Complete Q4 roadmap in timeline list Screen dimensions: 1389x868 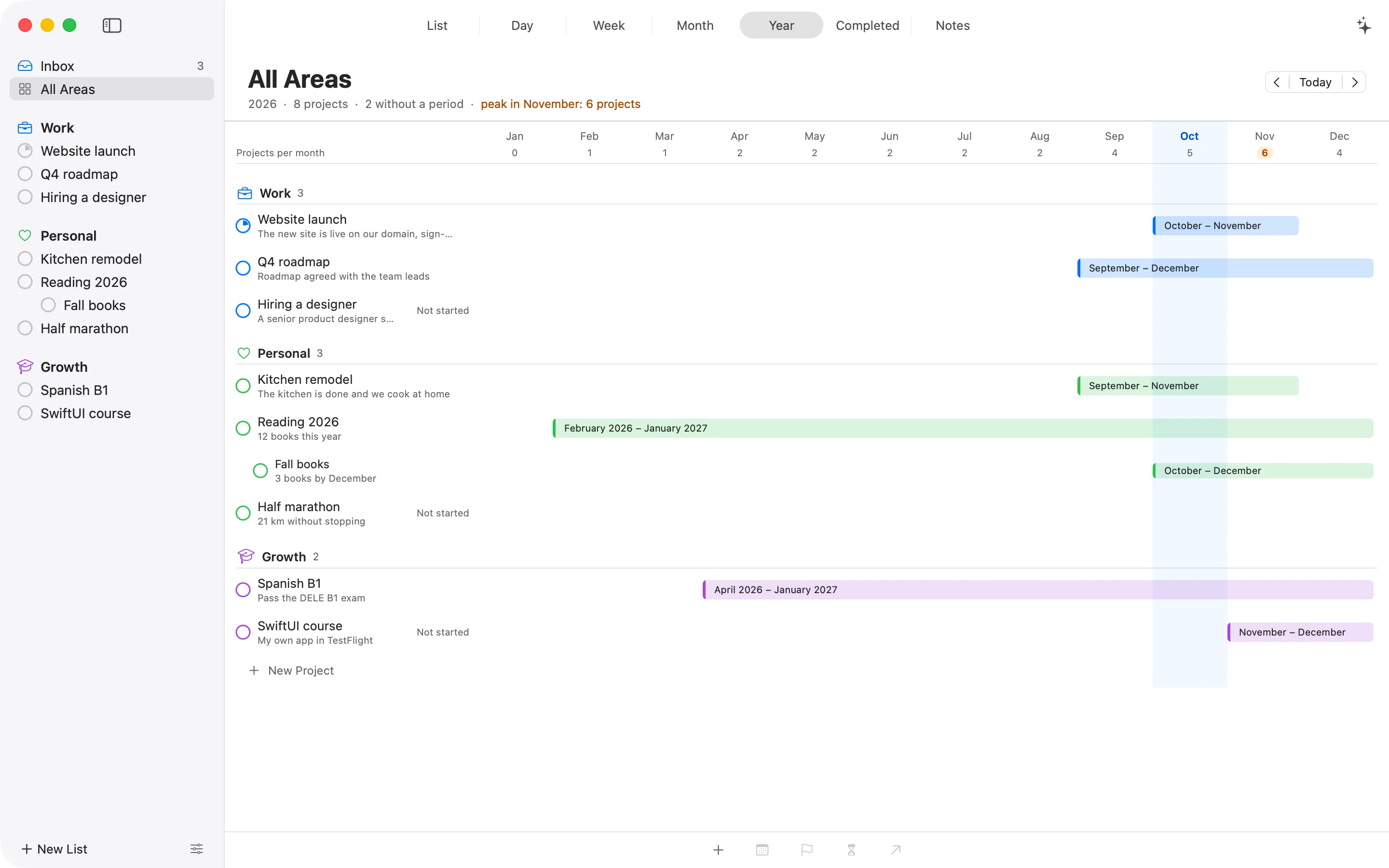[x=244, y=268]
